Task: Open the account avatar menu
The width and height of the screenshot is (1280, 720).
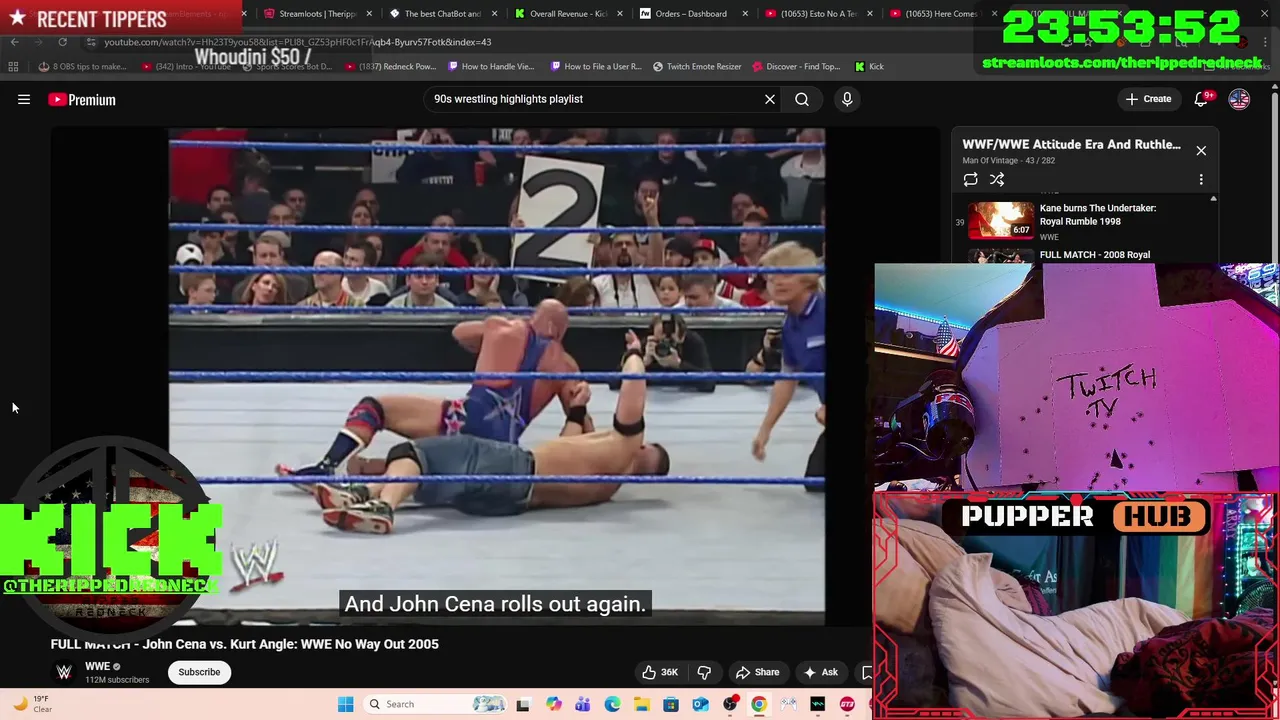Action: pyautogui.click(x=1239, y=99)
